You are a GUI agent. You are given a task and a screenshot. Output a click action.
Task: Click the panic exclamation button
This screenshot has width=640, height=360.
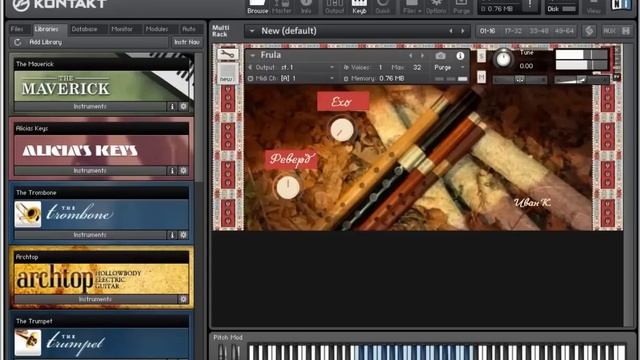(530, 5)
